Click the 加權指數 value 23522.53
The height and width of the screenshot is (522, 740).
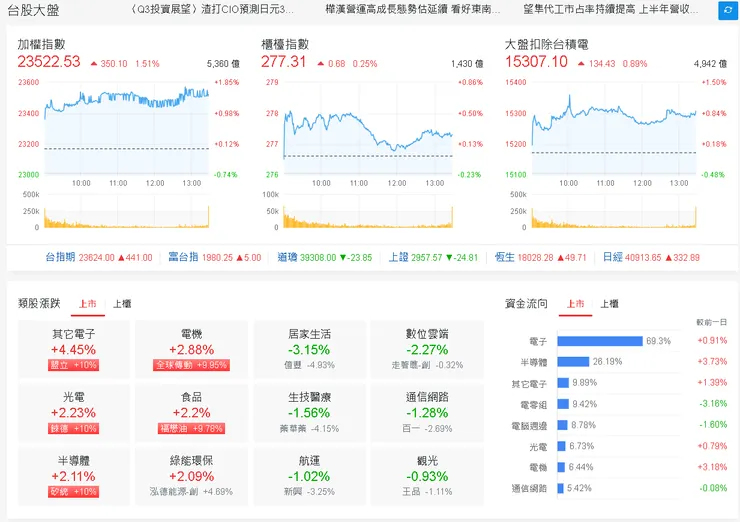tap(49, 62)
